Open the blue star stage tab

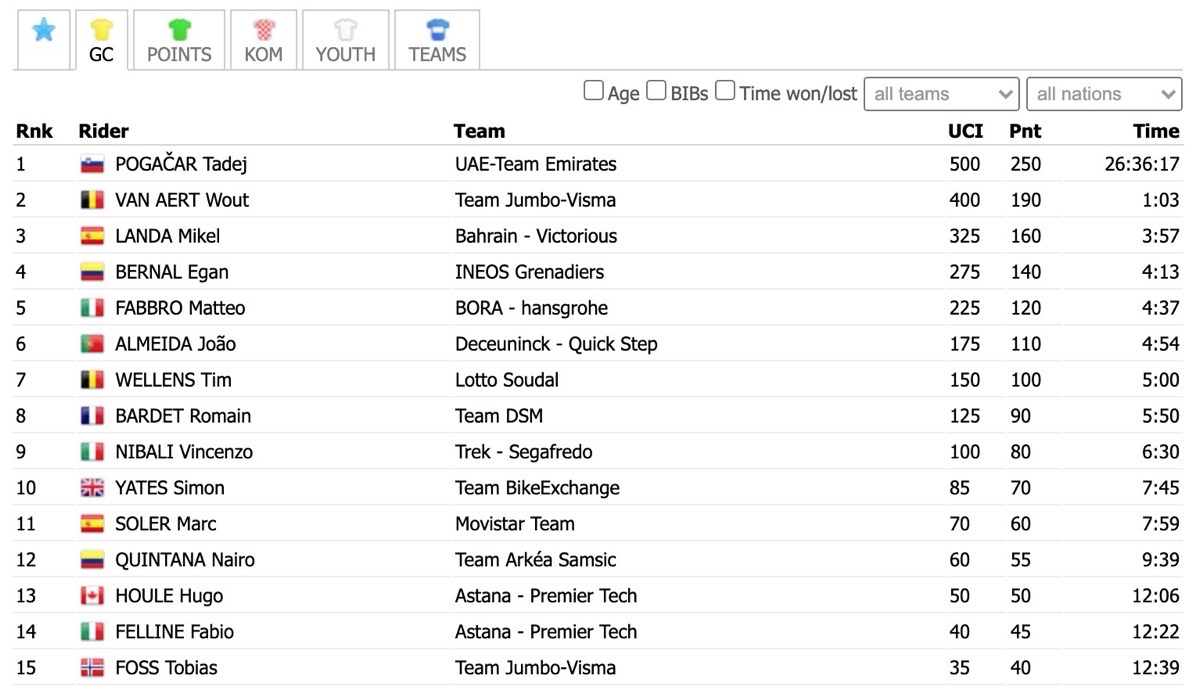click(x=42, y=38)
